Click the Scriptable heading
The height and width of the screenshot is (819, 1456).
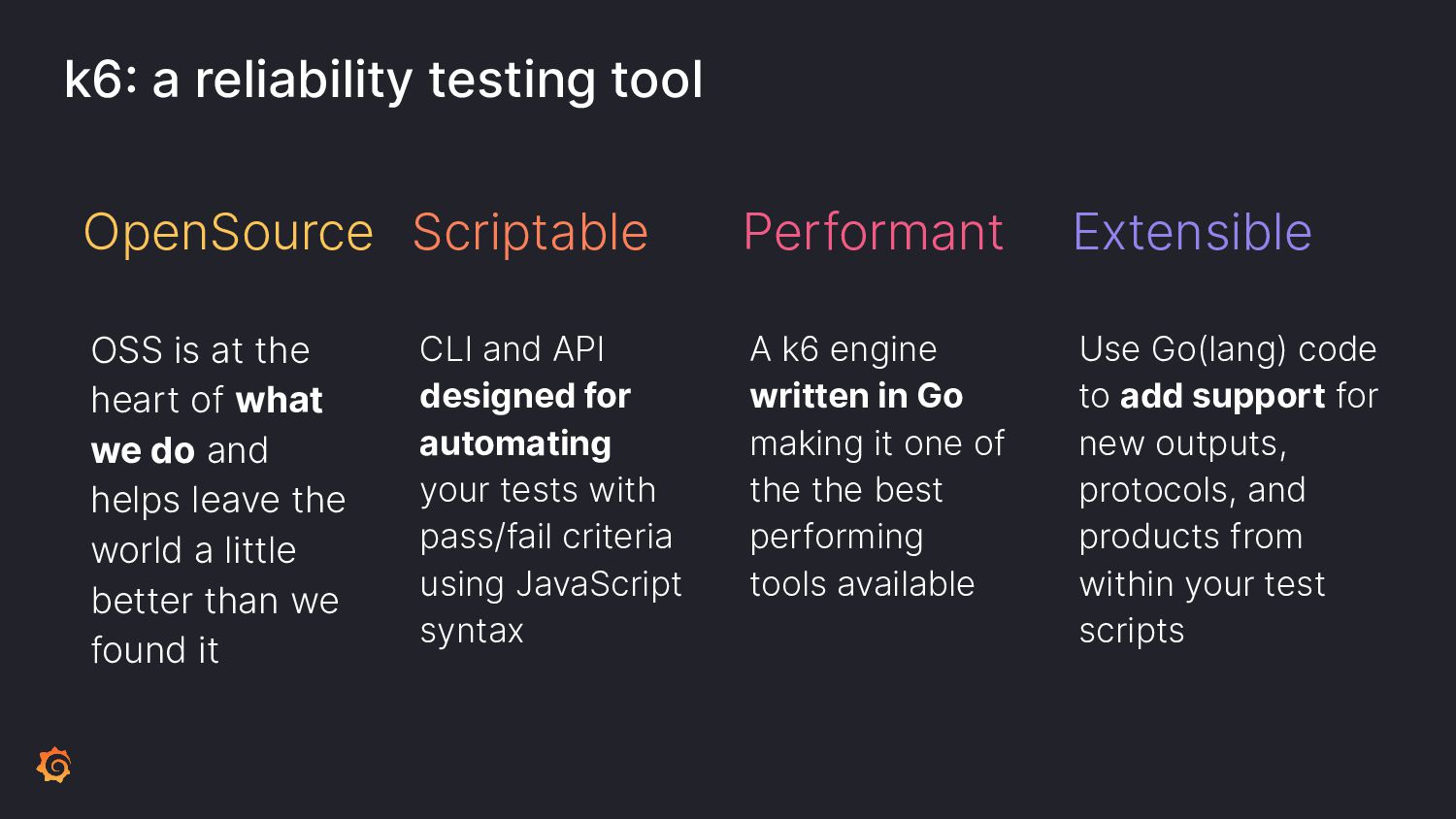tap(530, 232)
